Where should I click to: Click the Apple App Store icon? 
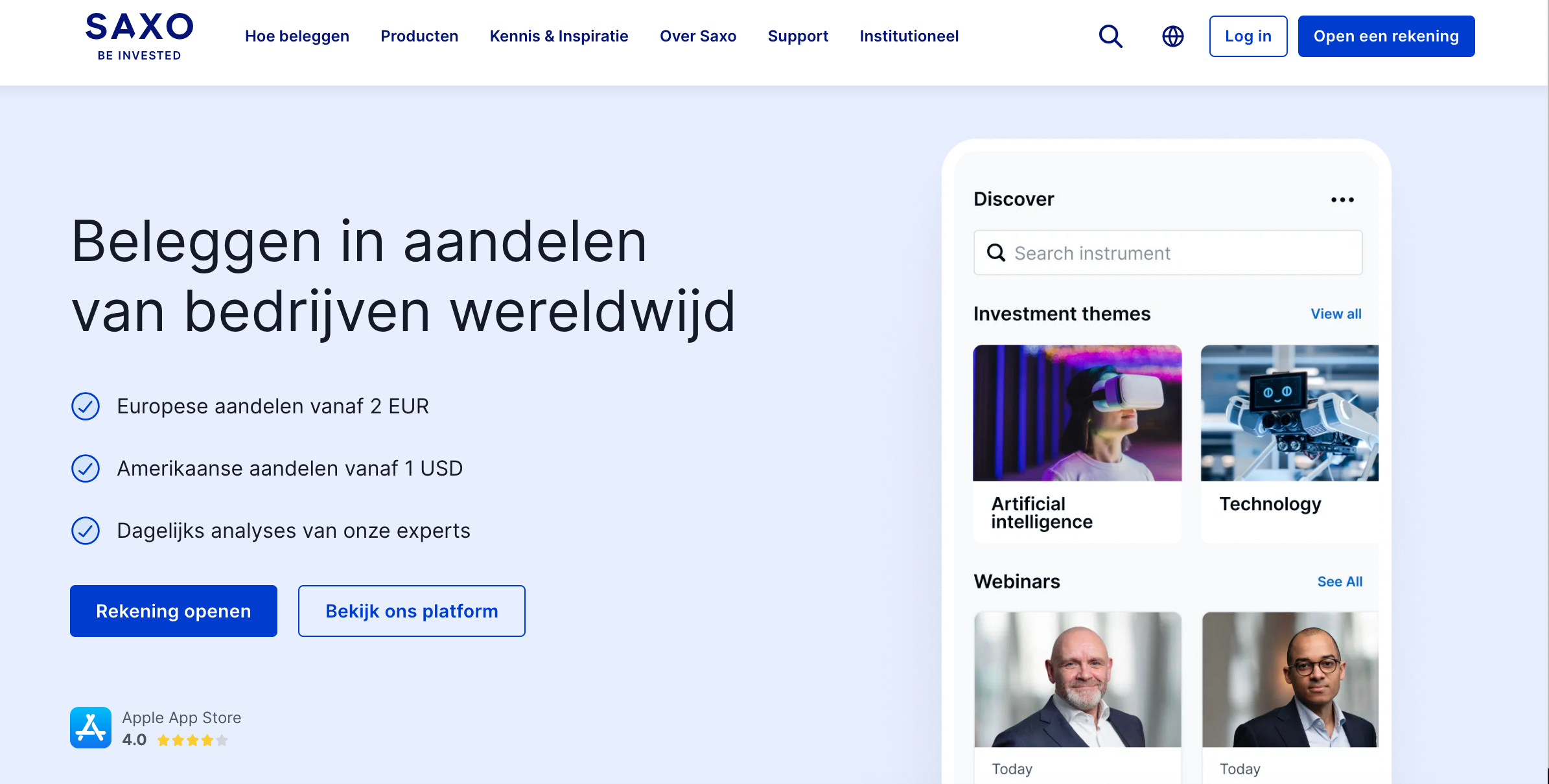91,727
